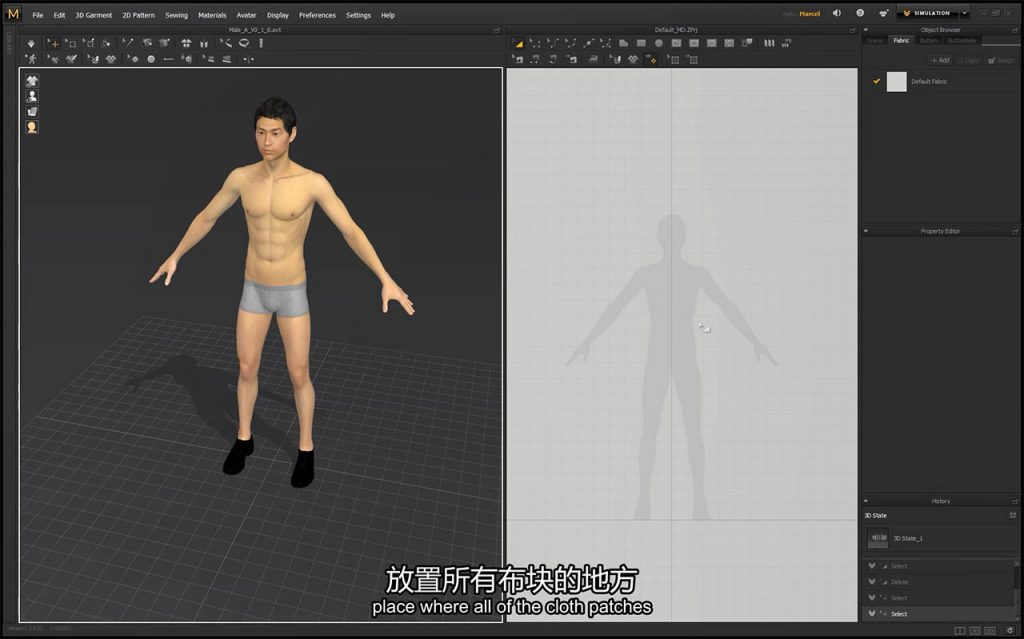Viewport: 1024px width, 639px height.
Task: Click the horizontal line icon in 3D toolbar
Action: click(168, 59)
